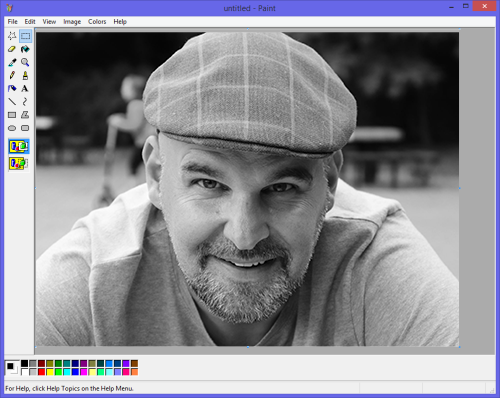This screenshot has height=398, width=500.
Task: Select the bright yellow swatch
Action: pos(50,372)
